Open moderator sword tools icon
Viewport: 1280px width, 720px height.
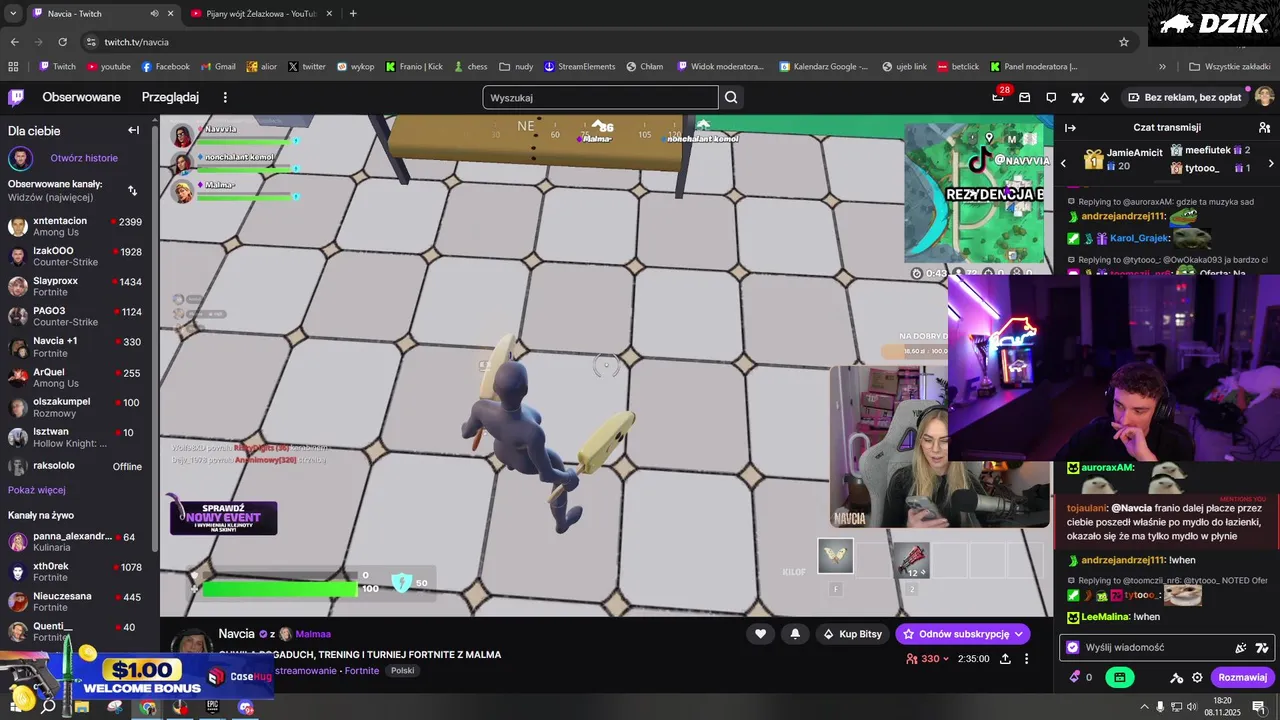pos(1176,677)
